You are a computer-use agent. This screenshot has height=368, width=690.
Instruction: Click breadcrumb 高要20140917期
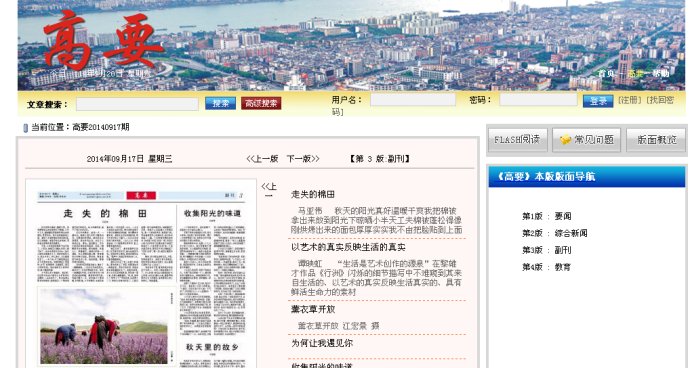coord(101,127)
